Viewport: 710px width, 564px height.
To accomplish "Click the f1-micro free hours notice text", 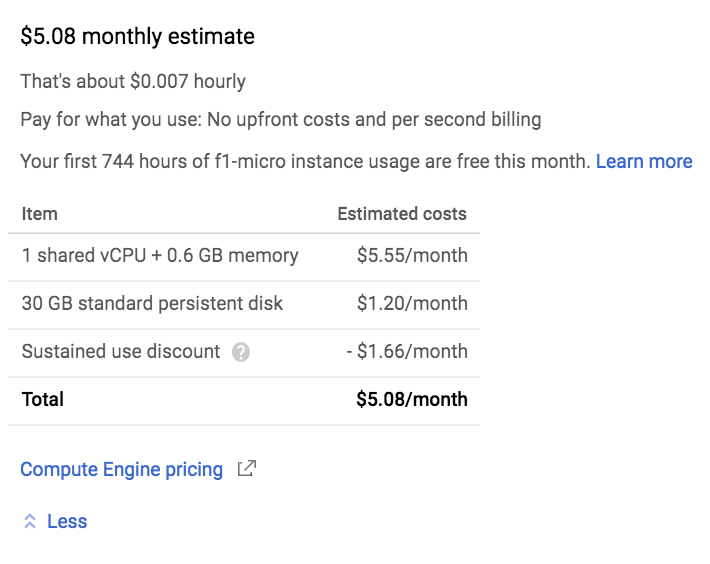I will pos(306,161).
